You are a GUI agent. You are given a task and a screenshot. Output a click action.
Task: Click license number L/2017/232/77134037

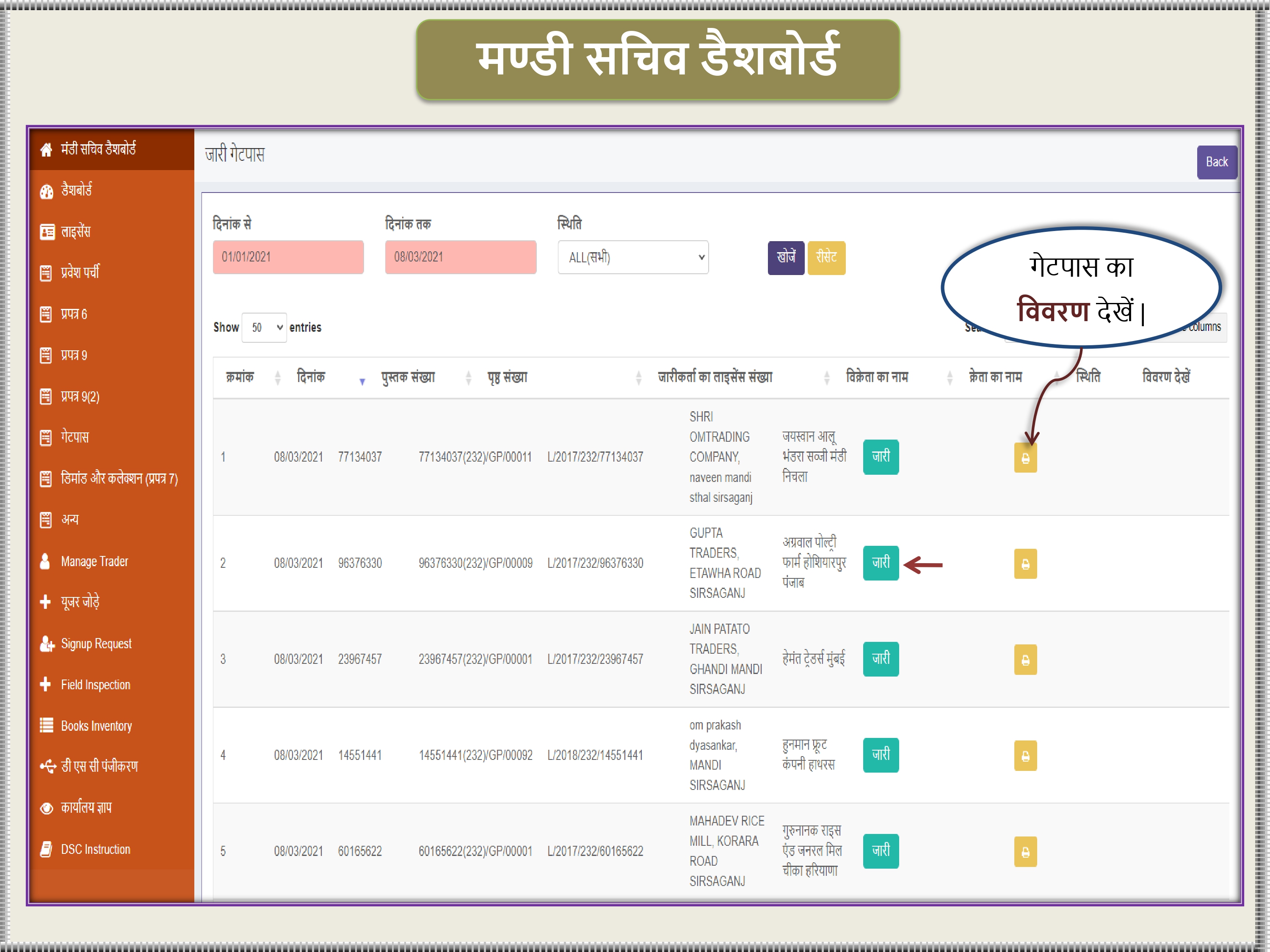pos(595,457)
